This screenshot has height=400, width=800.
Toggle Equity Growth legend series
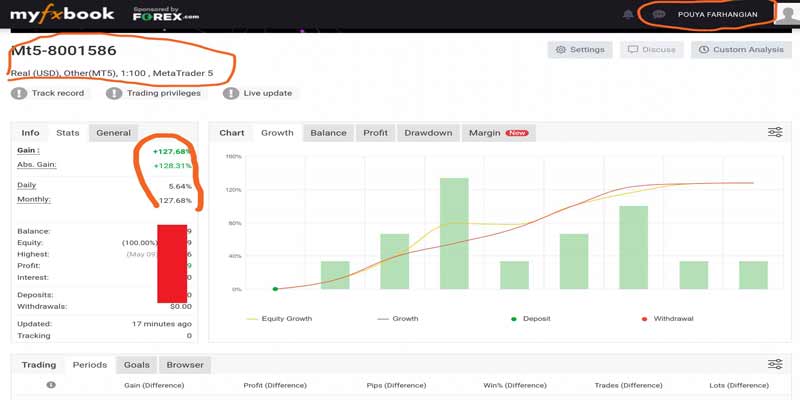pyautogui.click(x=279, y=318)
